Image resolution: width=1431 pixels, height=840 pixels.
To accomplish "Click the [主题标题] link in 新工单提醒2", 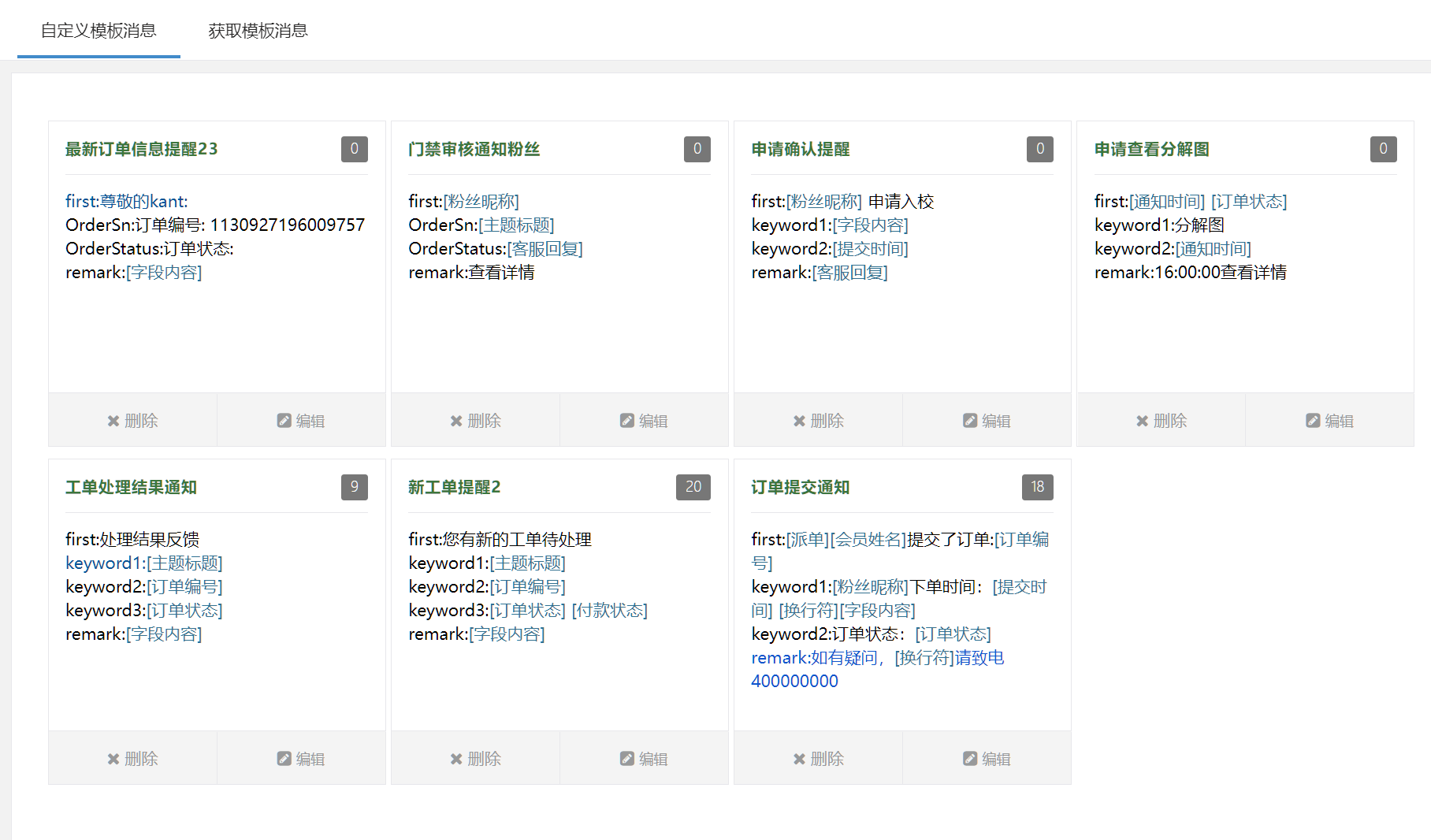I will [526, 563].
